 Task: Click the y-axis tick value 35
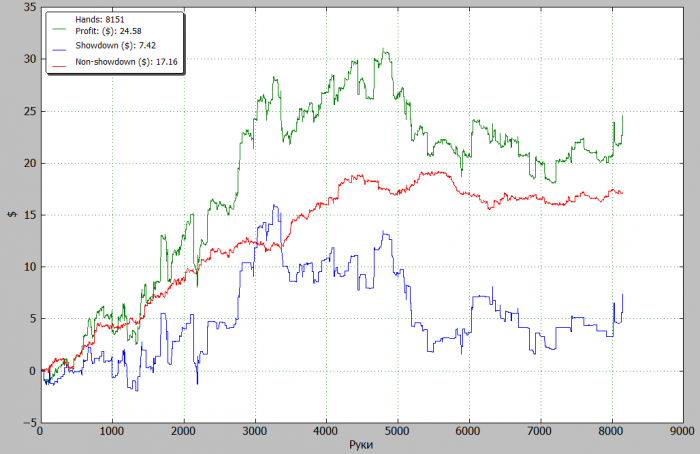pos(30,8)
